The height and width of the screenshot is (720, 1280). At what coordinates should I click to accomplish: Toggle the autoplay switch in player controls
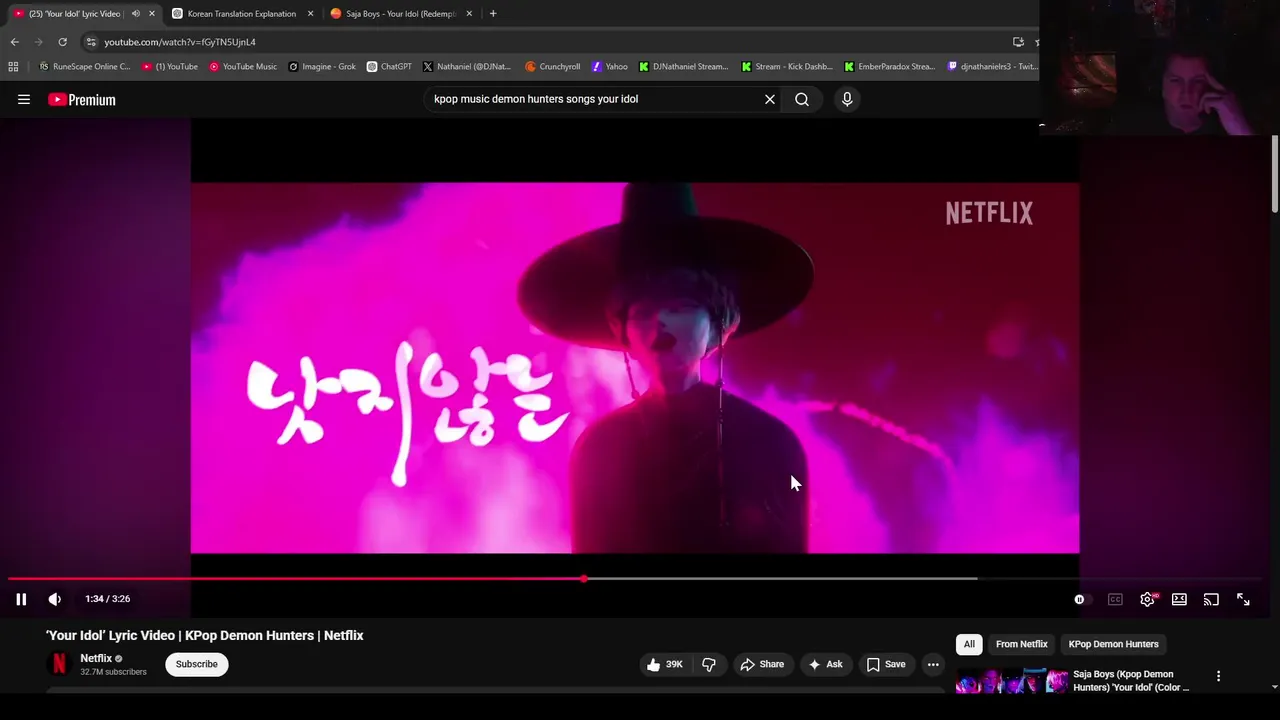(x=1083, y=599)
